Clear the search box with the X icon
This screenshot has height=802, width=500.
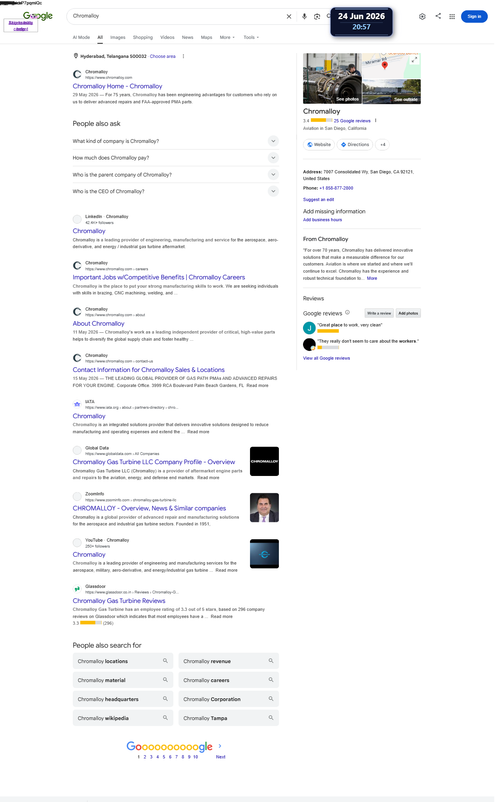coord(289,16)
